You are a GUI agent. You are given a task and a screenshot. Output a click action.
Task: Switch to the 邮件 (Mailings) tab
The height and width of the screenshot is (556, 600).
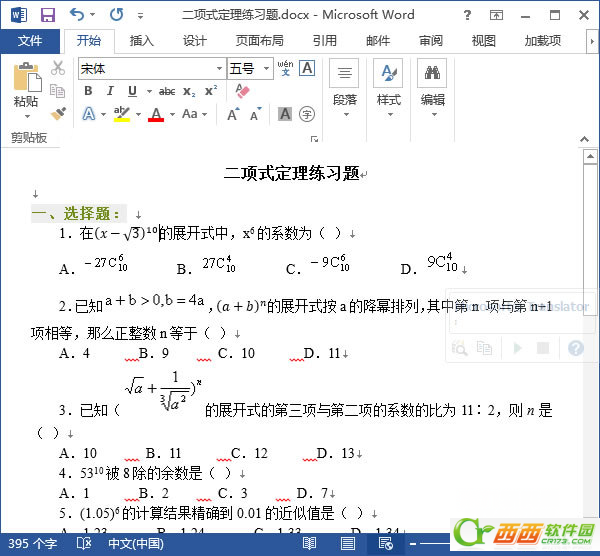pyautogui.click(x=378, y=41)
